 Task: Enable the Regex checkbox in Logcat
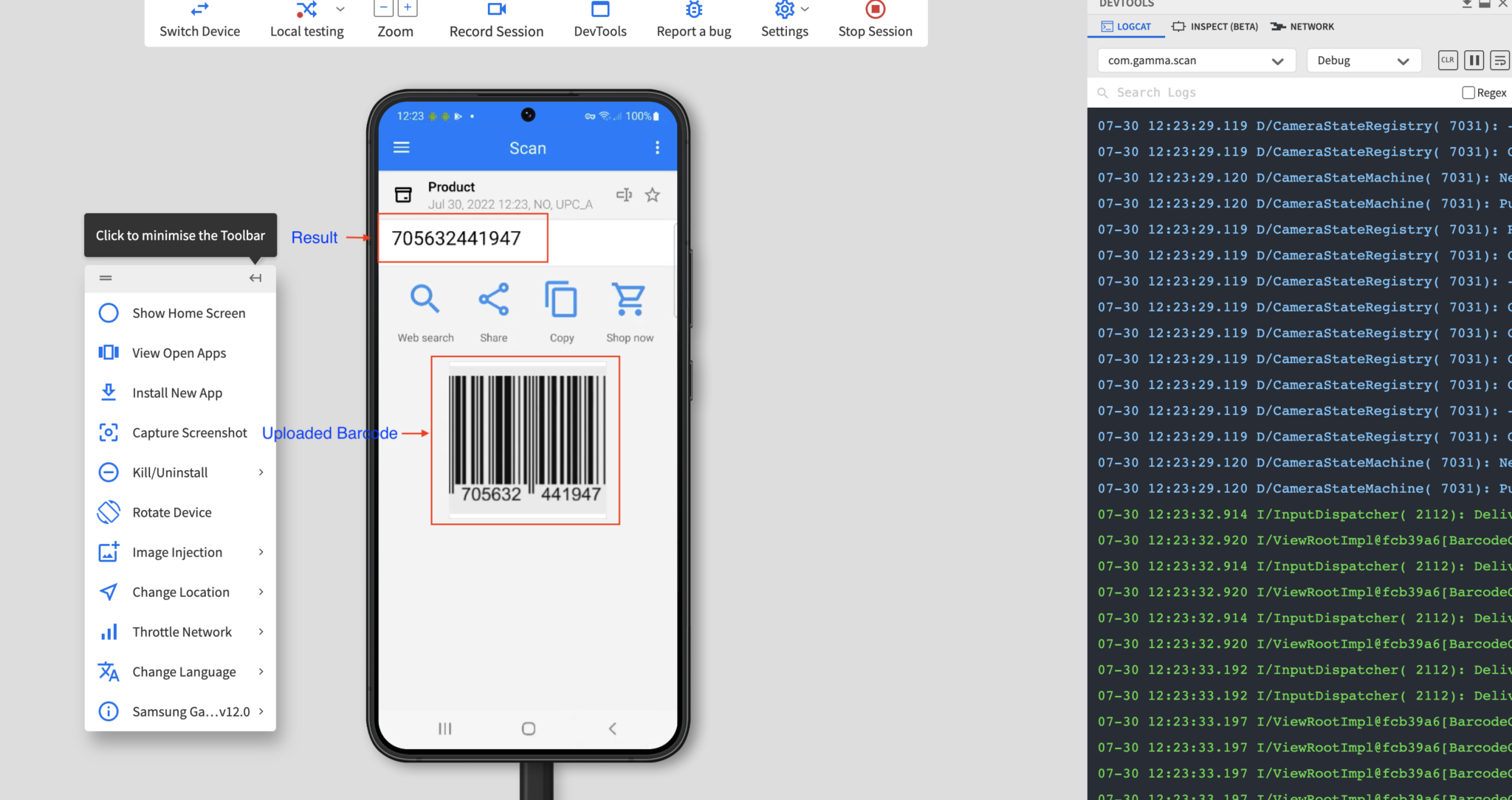point(1468,92)
